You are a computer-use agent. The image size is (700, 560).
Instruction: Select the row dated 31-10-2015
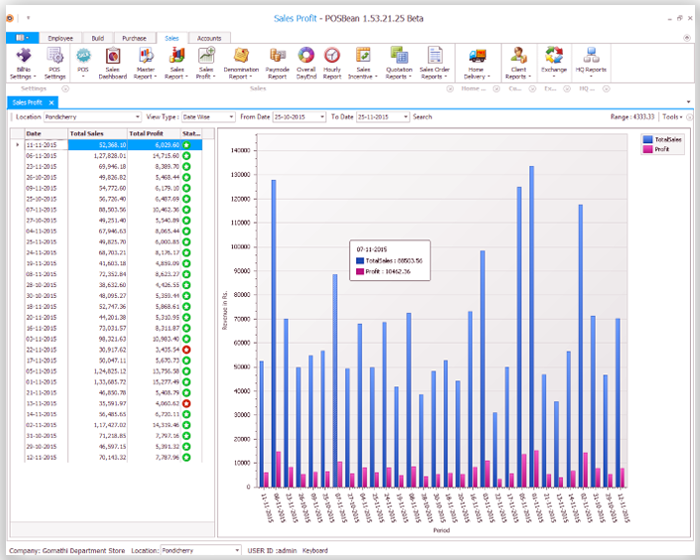pos(113,436)
